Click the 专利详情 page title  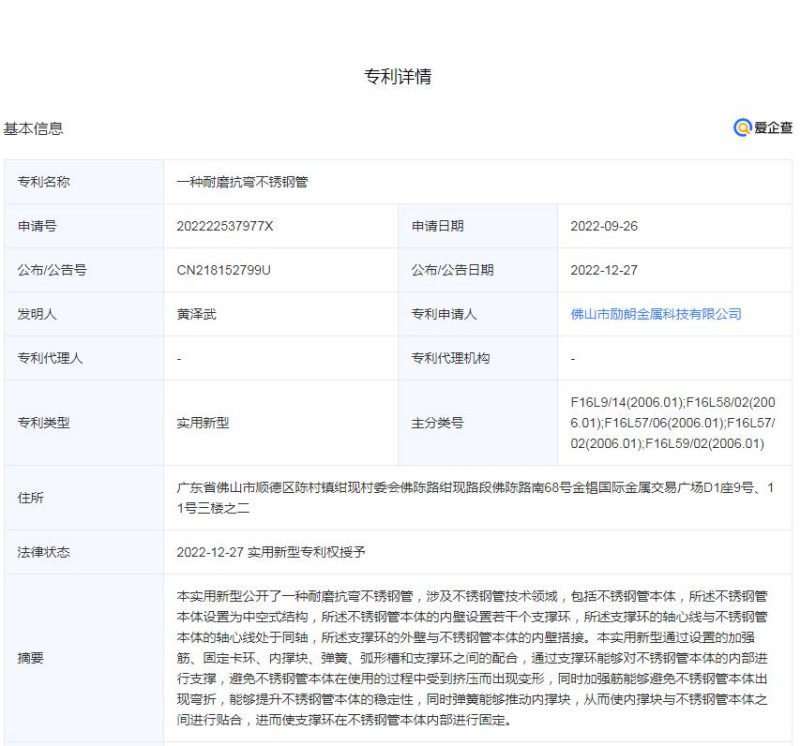[x=399, y=77]
